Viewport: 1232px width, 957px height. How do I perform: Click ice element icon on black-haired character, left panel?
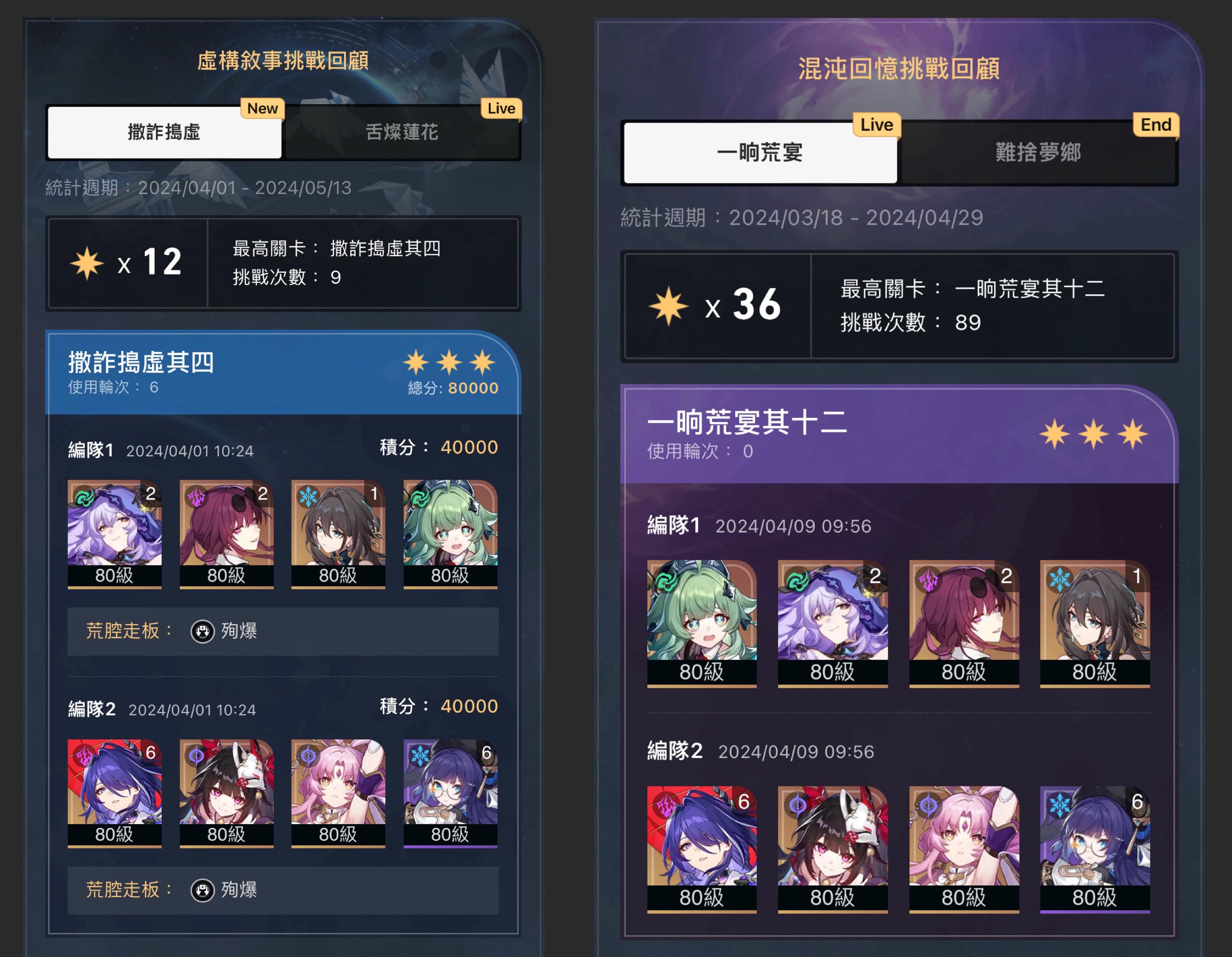(308, 497)
